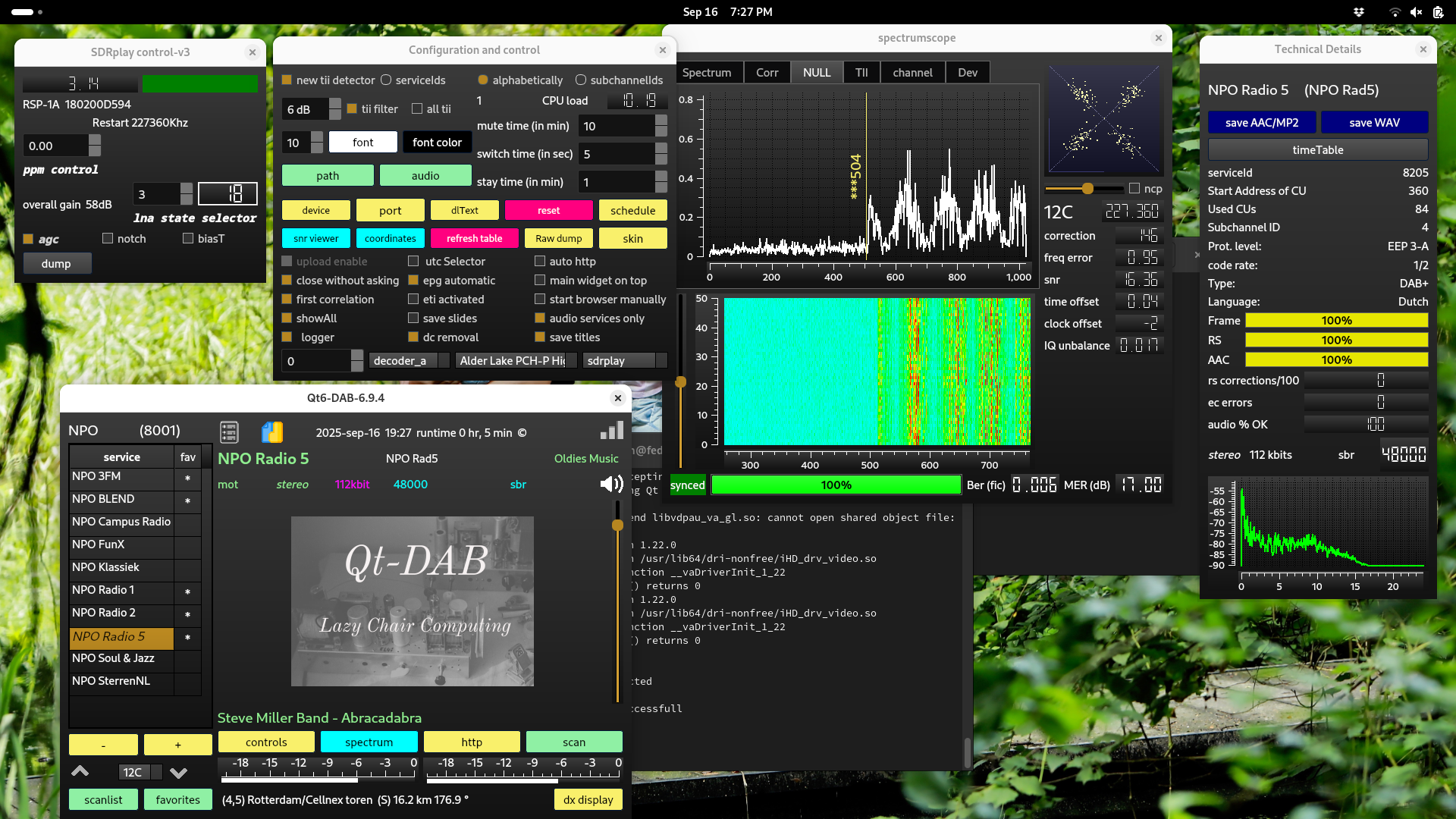The height and width of the screenshot is (819, 1456).
Task: Click the blue-yellow documents icon
Action: click(x=272, y=432)
